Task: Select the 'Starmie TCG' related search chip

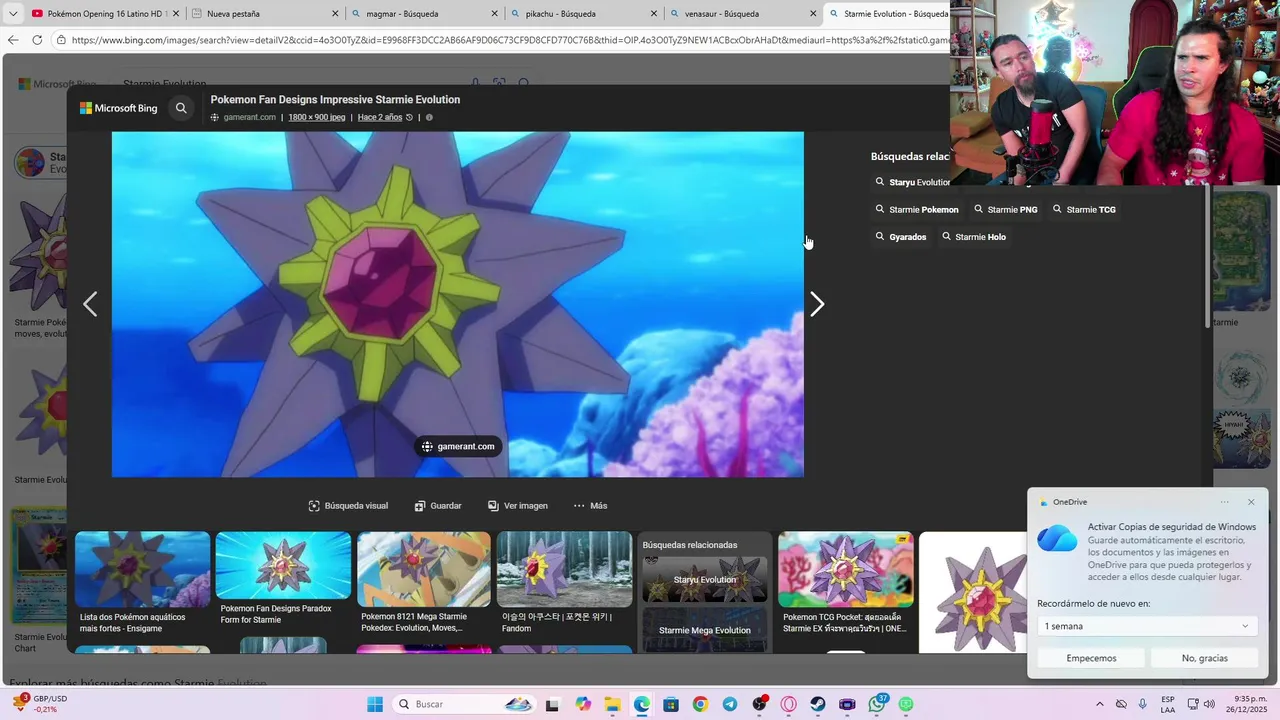Action: tap(1085, 210)
